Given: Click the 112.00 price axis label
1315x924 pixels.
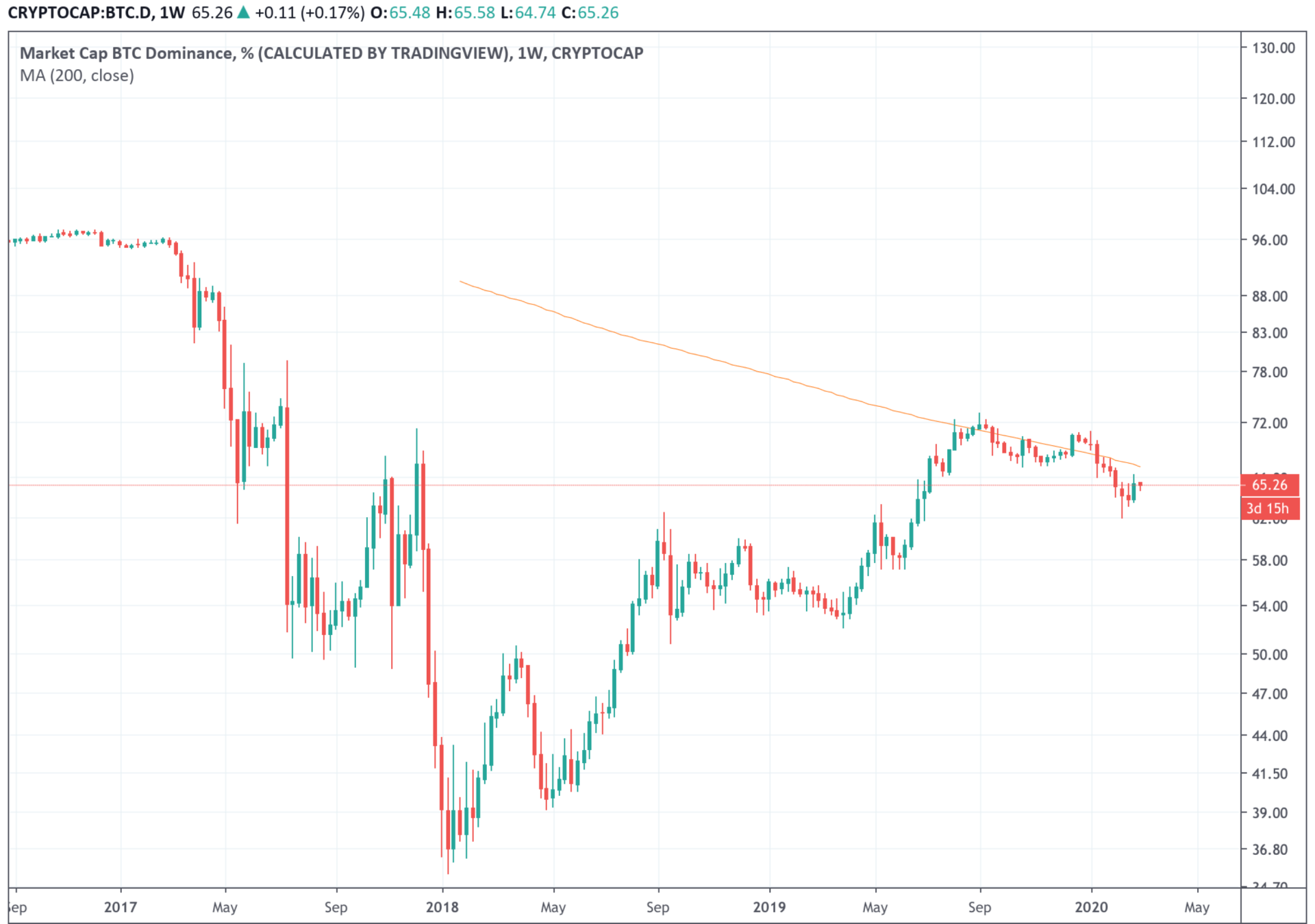Looking at the screenshot, I should point(1273,142).
